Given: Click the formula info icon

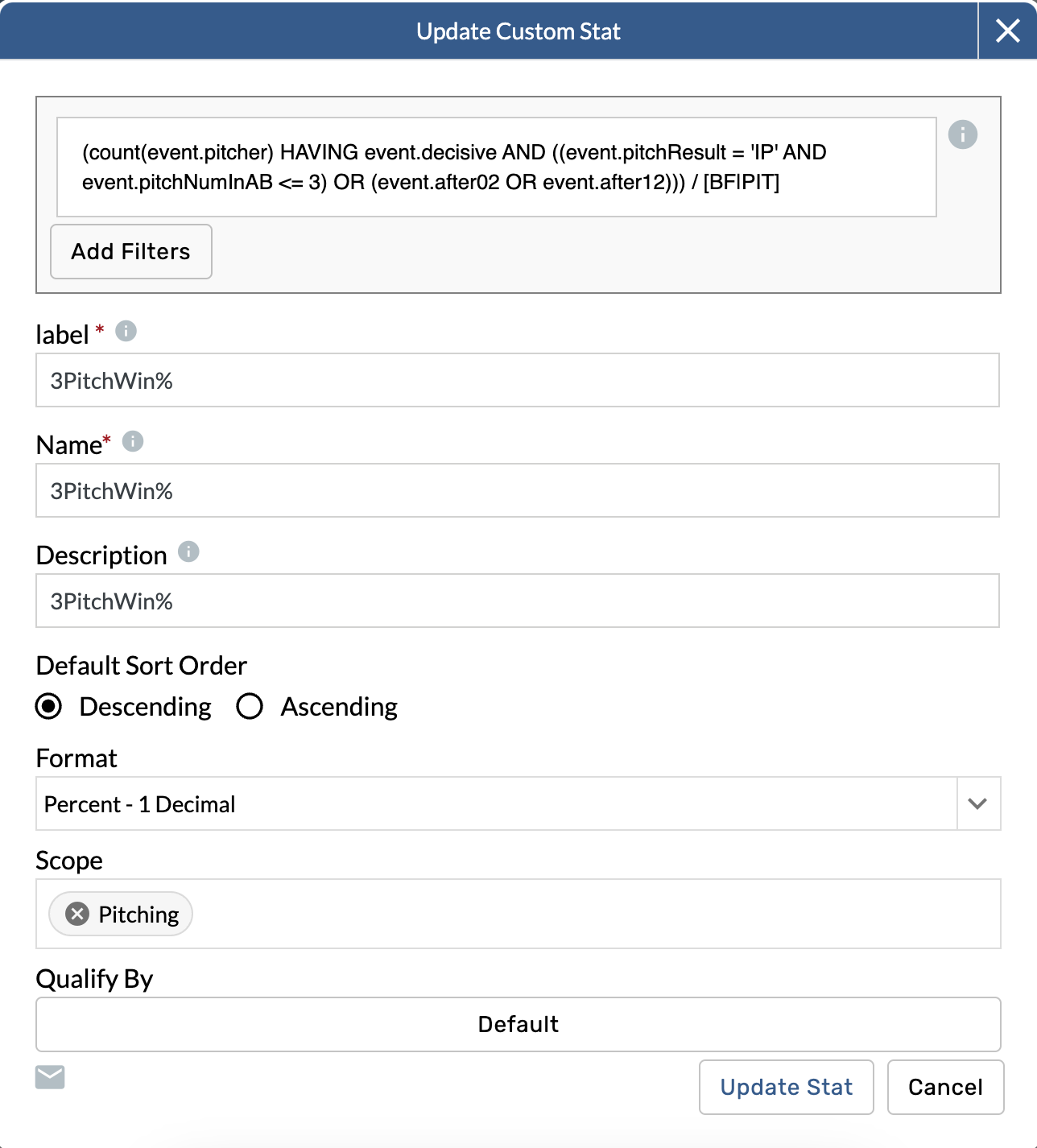Looking at the screenshot, I should pos(962,134).
